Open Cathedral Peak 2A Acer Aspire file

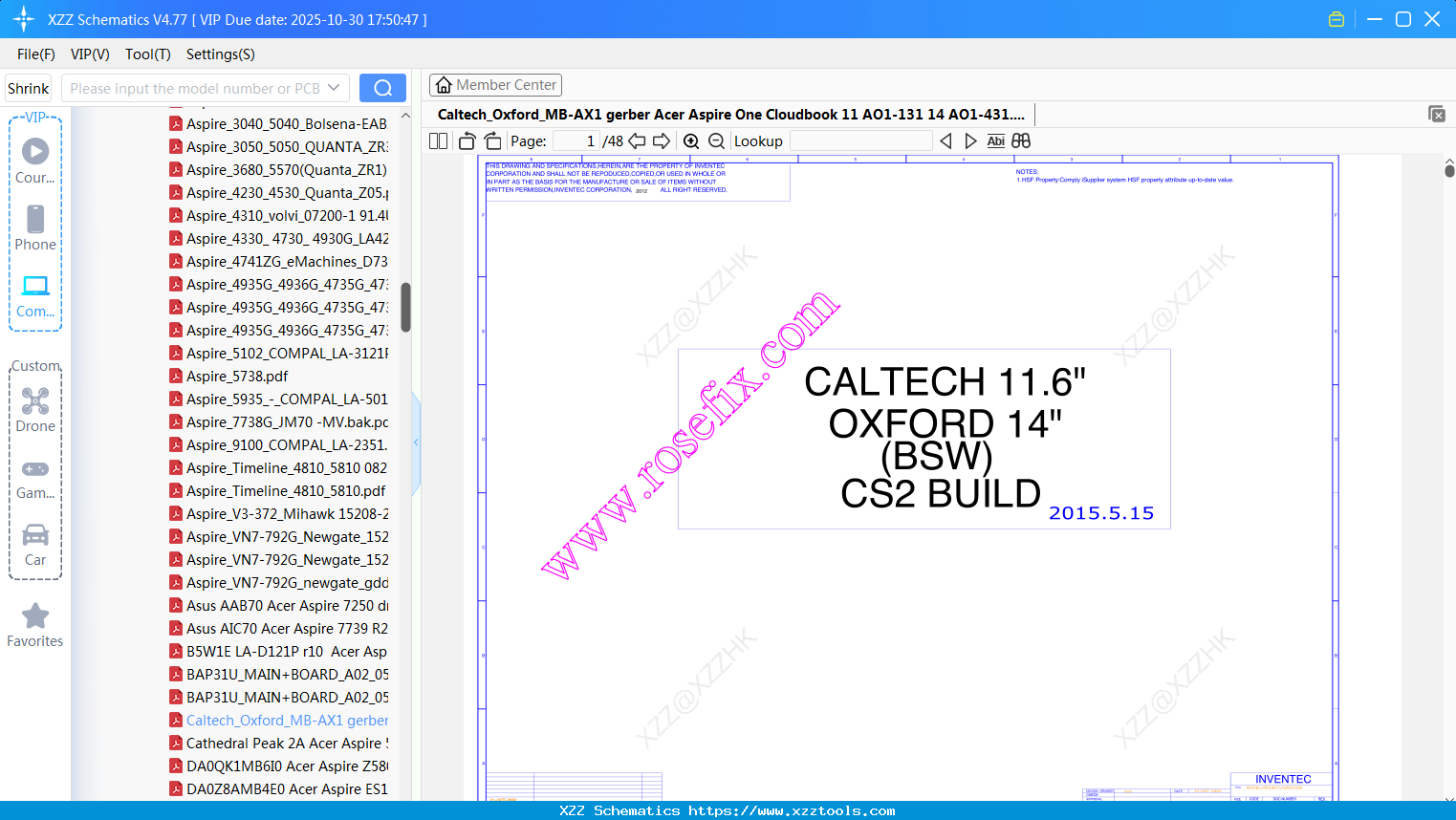[x=278, y=743]
